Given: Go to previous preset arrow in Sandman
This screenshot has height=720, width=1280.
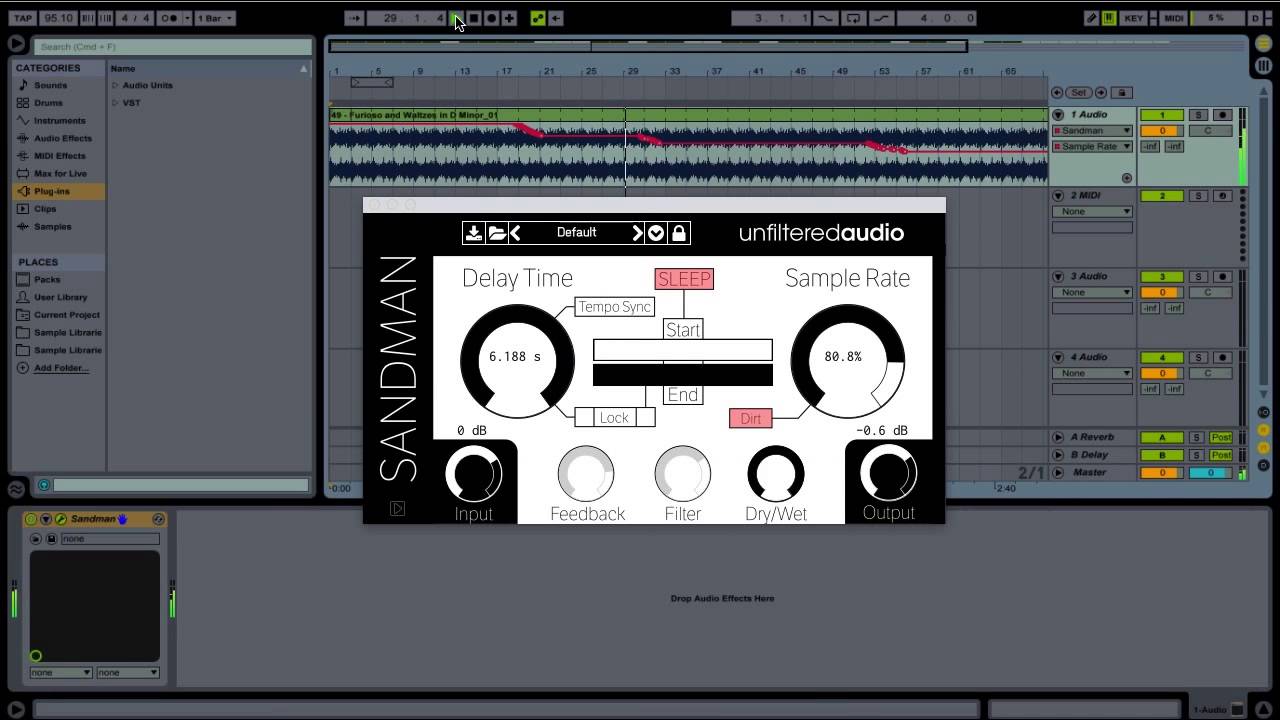Looking at the screenshot, I should [516, 233].
